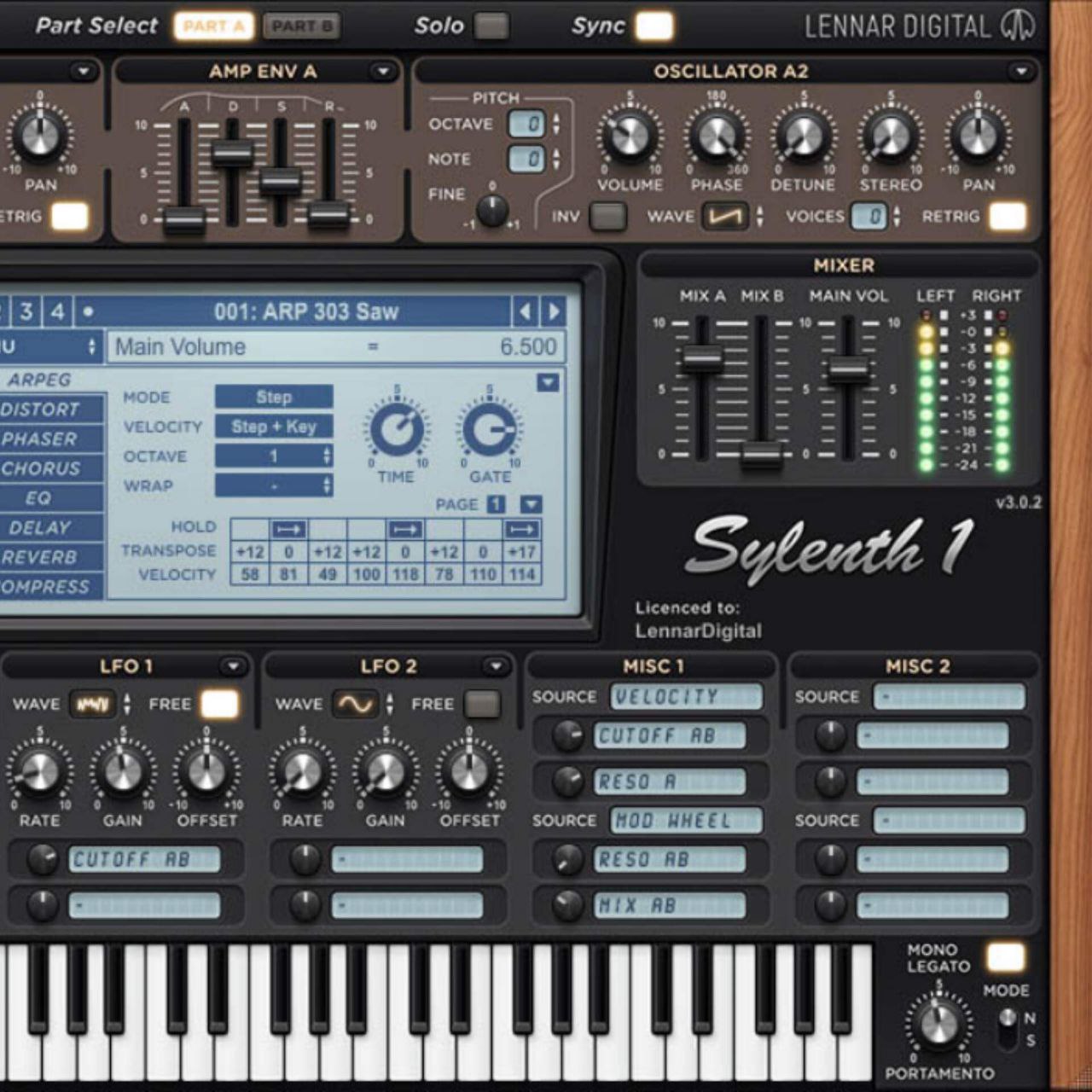Click the arpeggiator Time knob
The height and width of the screenshot is (1092, 1092).
tap(397, 430)
